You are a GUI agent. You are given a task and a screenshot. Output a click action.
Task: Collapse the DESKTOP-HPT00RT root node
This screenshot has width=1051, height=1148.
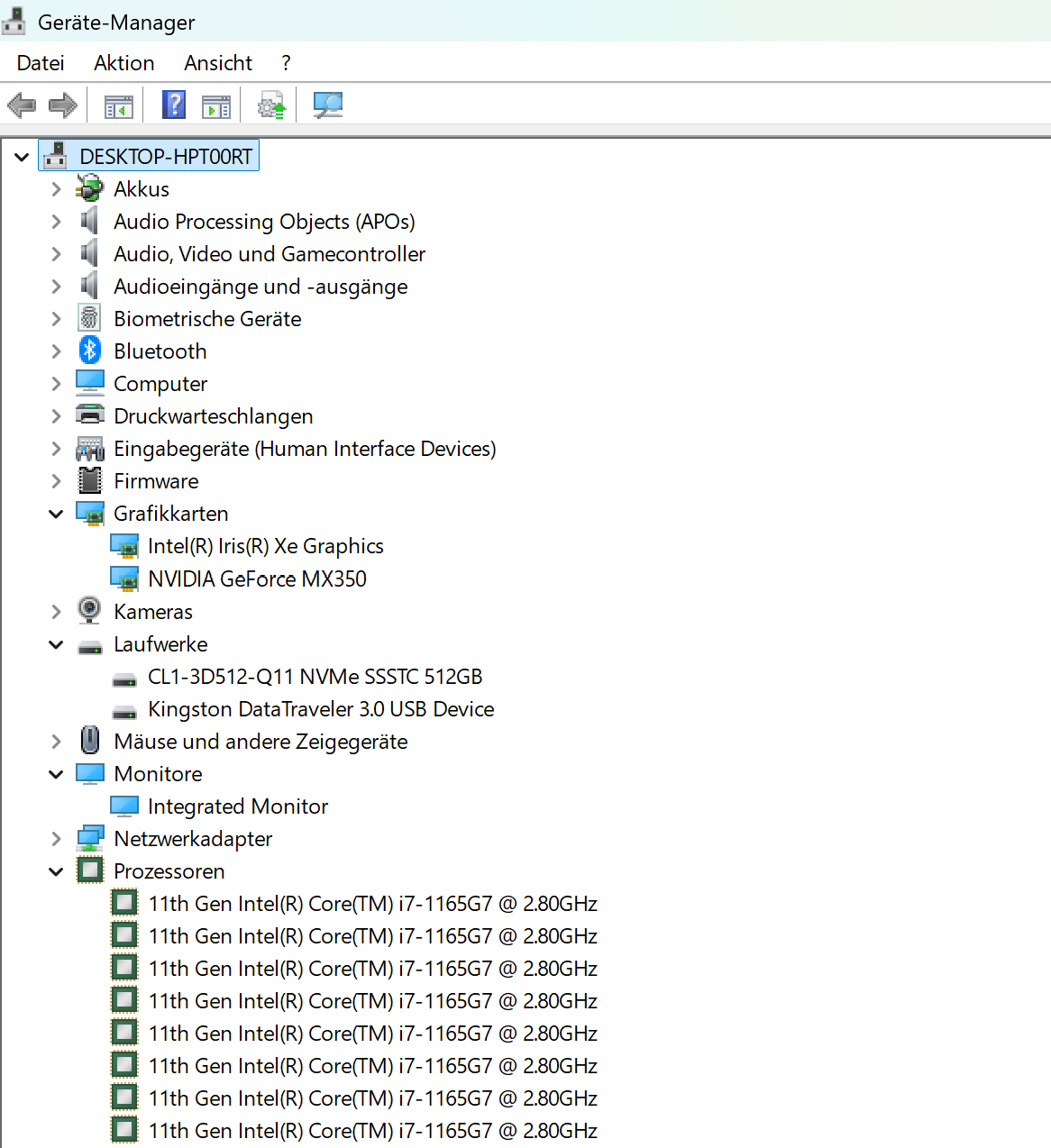tap(22, 157)
